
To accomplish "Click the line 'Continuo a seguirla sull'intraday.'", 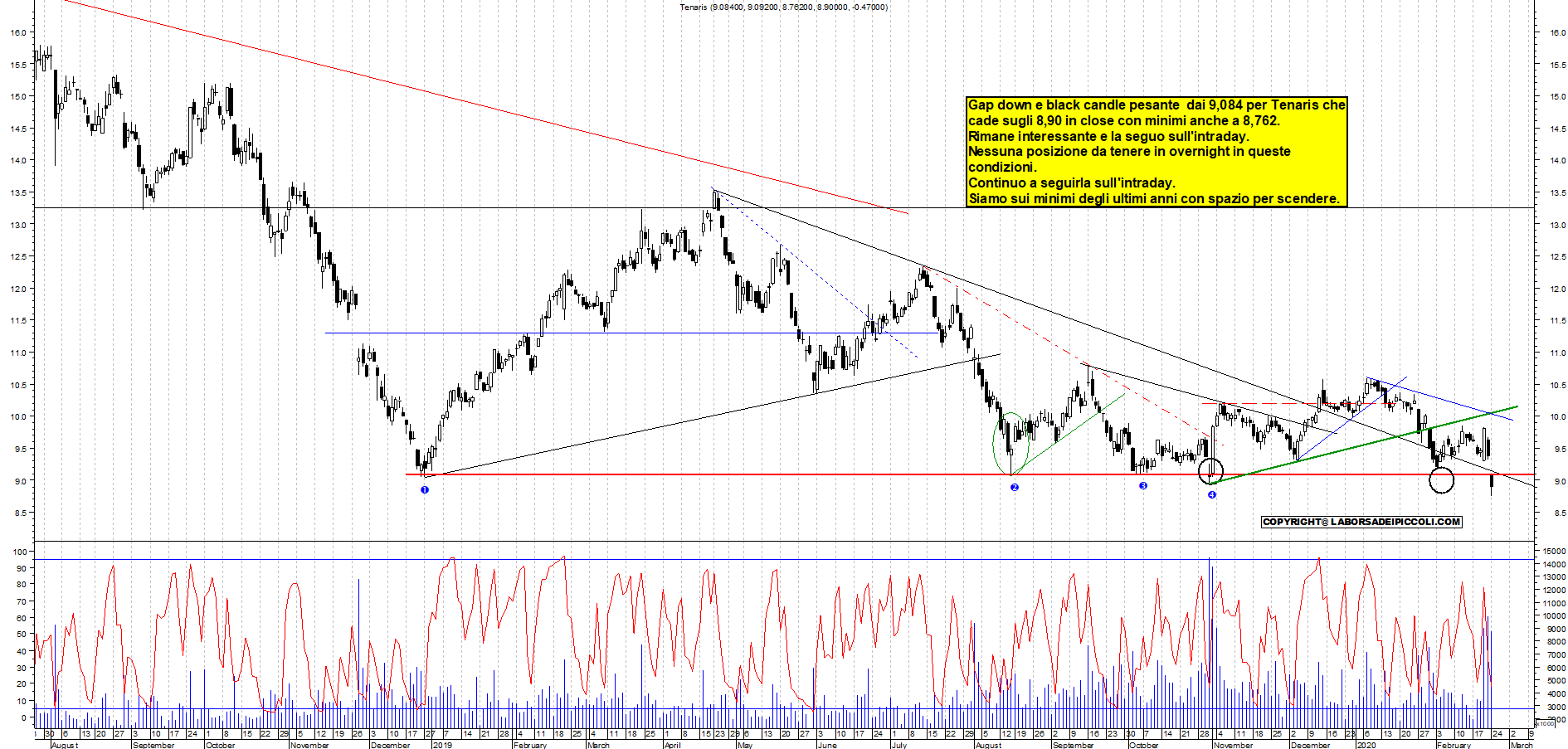I will click(1072, 182).
